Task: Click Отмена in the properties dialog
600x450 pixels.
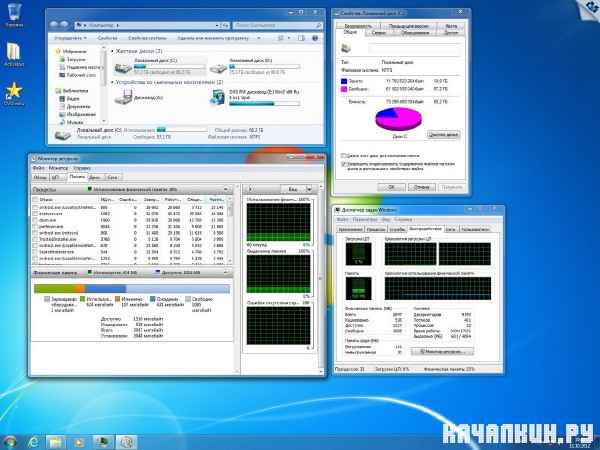Action: coord(422,188)
